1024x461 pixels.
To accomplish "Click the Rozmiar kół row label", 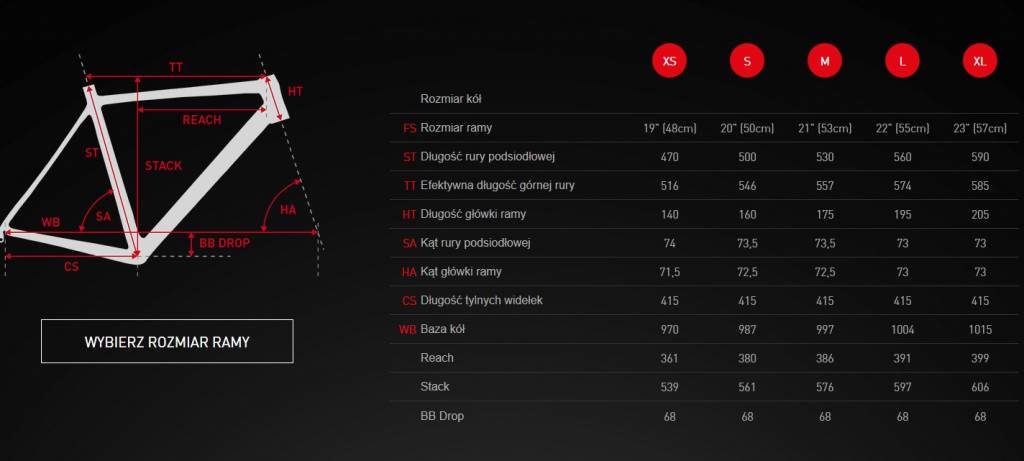I will pos(453,99).
